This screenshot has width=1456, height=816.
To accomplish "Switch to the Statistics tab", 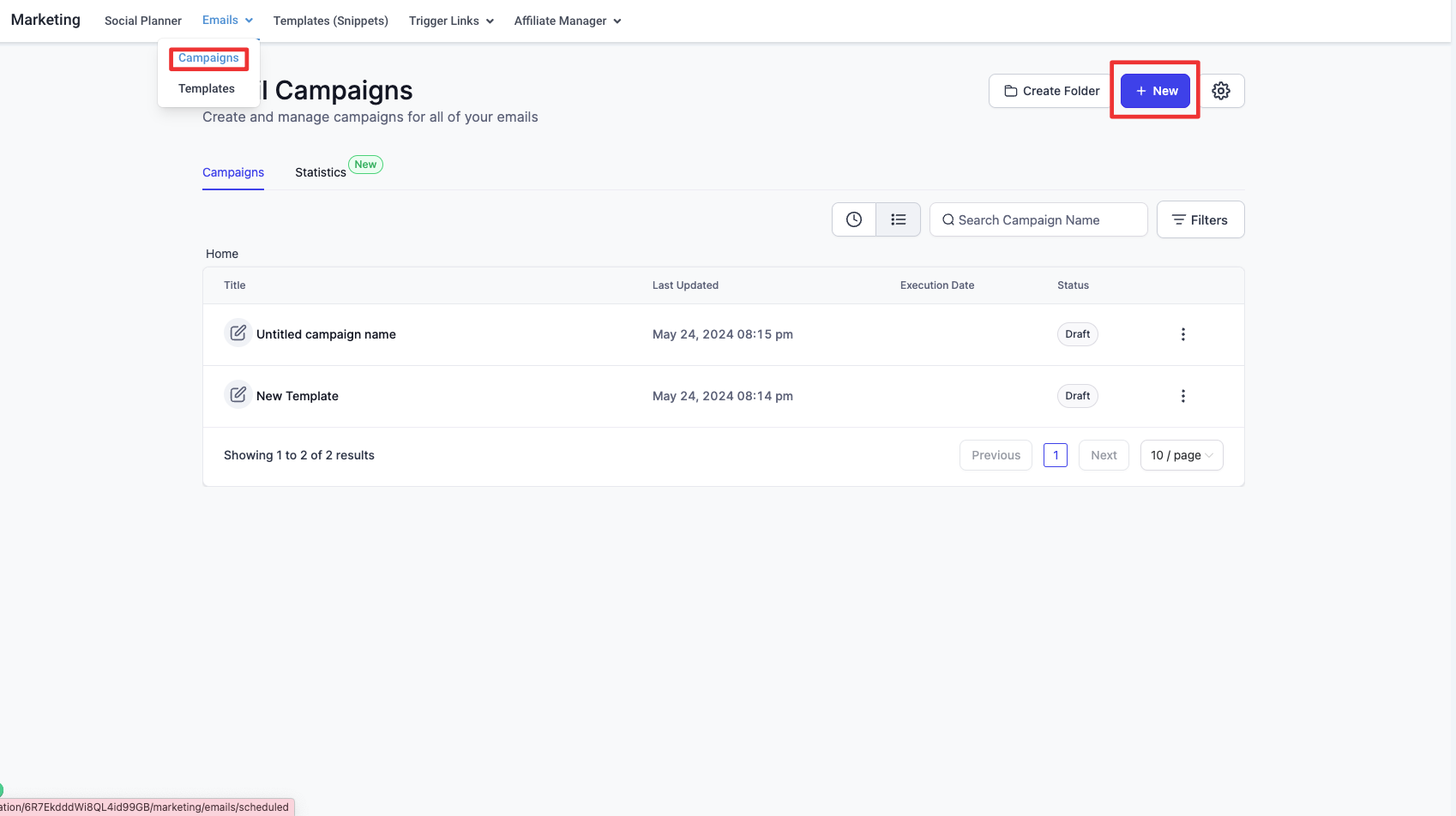I will point(321,172).
